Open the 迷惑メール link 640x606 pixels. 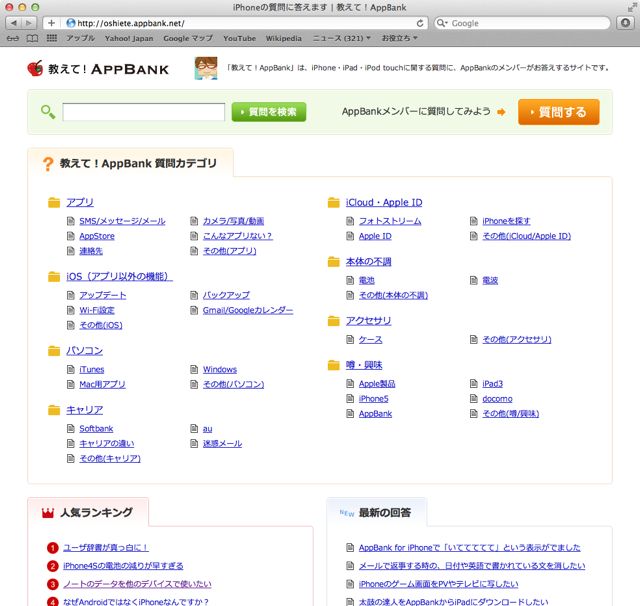coord(222,444)
